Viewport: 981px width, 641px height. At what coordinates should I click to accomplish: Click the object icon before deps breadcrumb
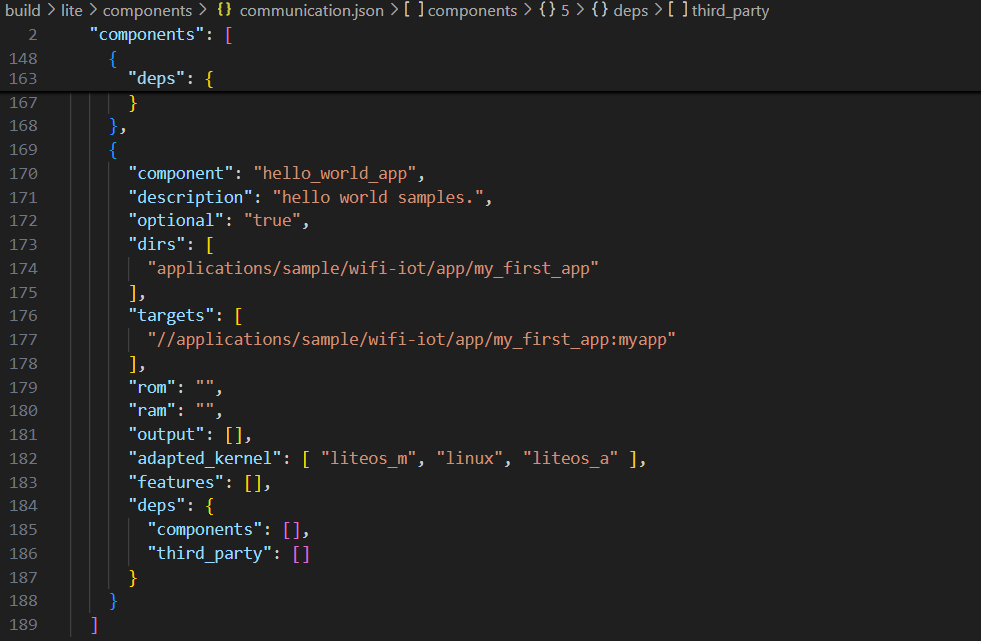[x=599, y=11]
